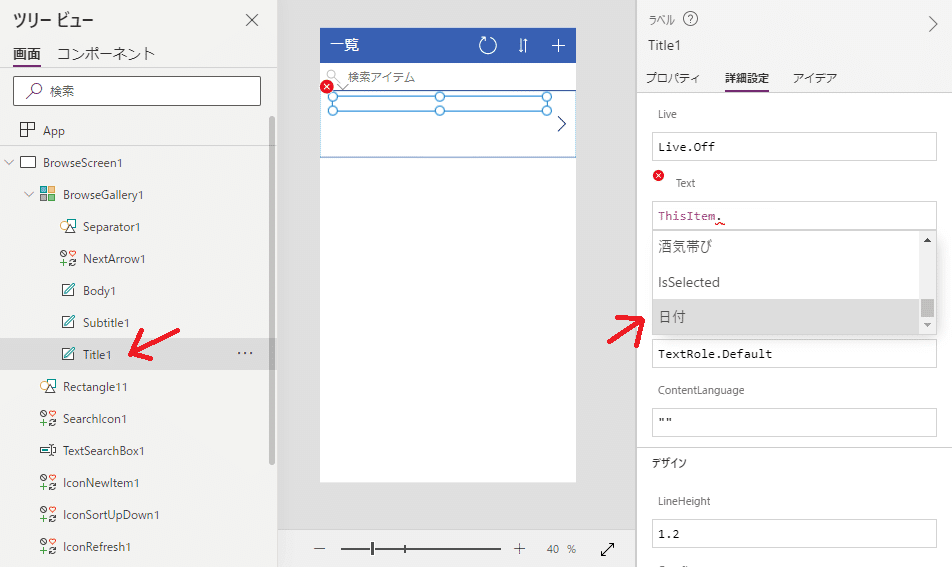Click the red error badge on canvas
Image resolution: width=952 pixels, height=567 pixels.
point(327,87)
